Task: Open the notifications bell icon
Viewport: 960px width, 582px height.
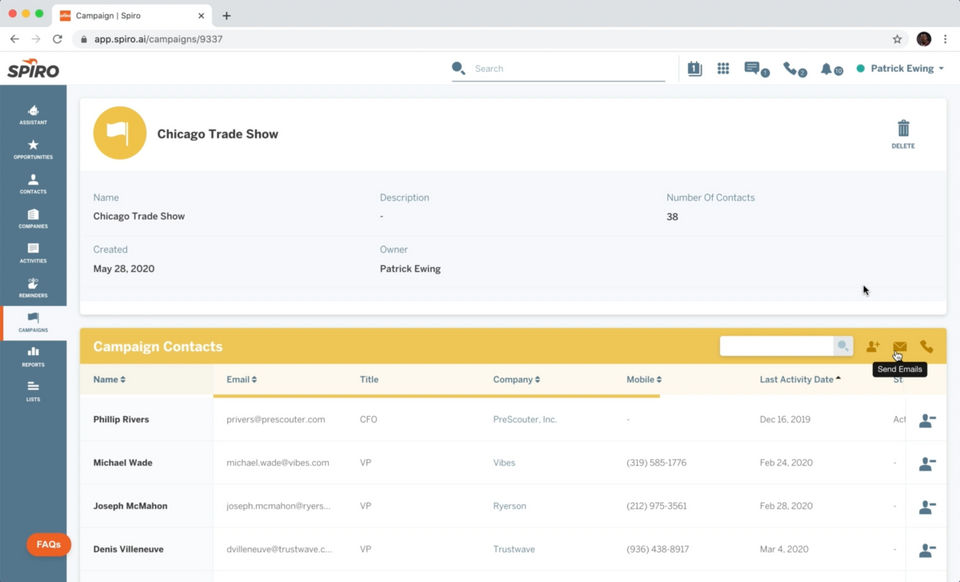Action: 827,69
